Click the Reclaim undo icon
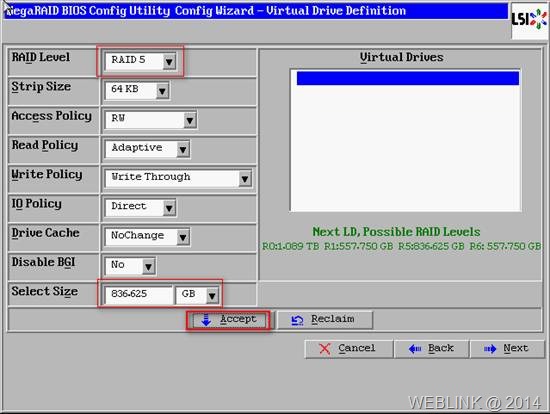550x414 pixels. 297,320
